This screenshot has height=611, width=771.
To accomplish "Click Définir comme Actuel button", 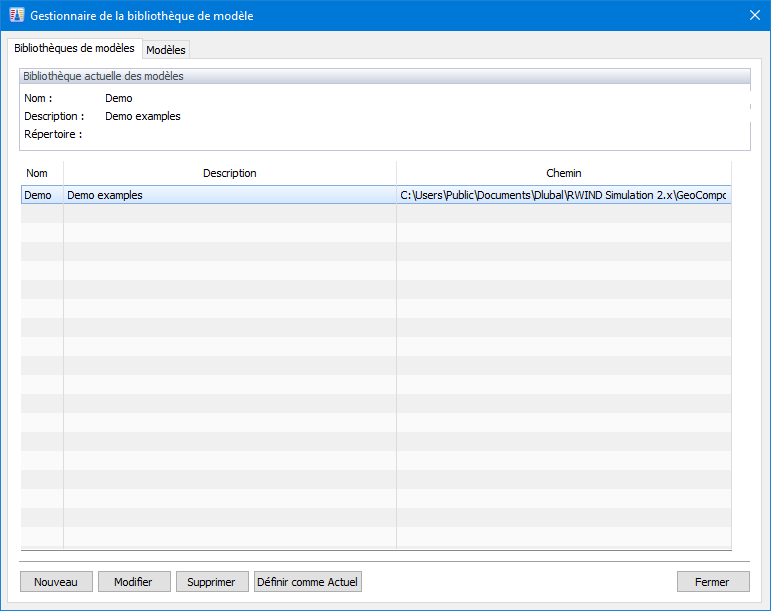I will (308, 582).
